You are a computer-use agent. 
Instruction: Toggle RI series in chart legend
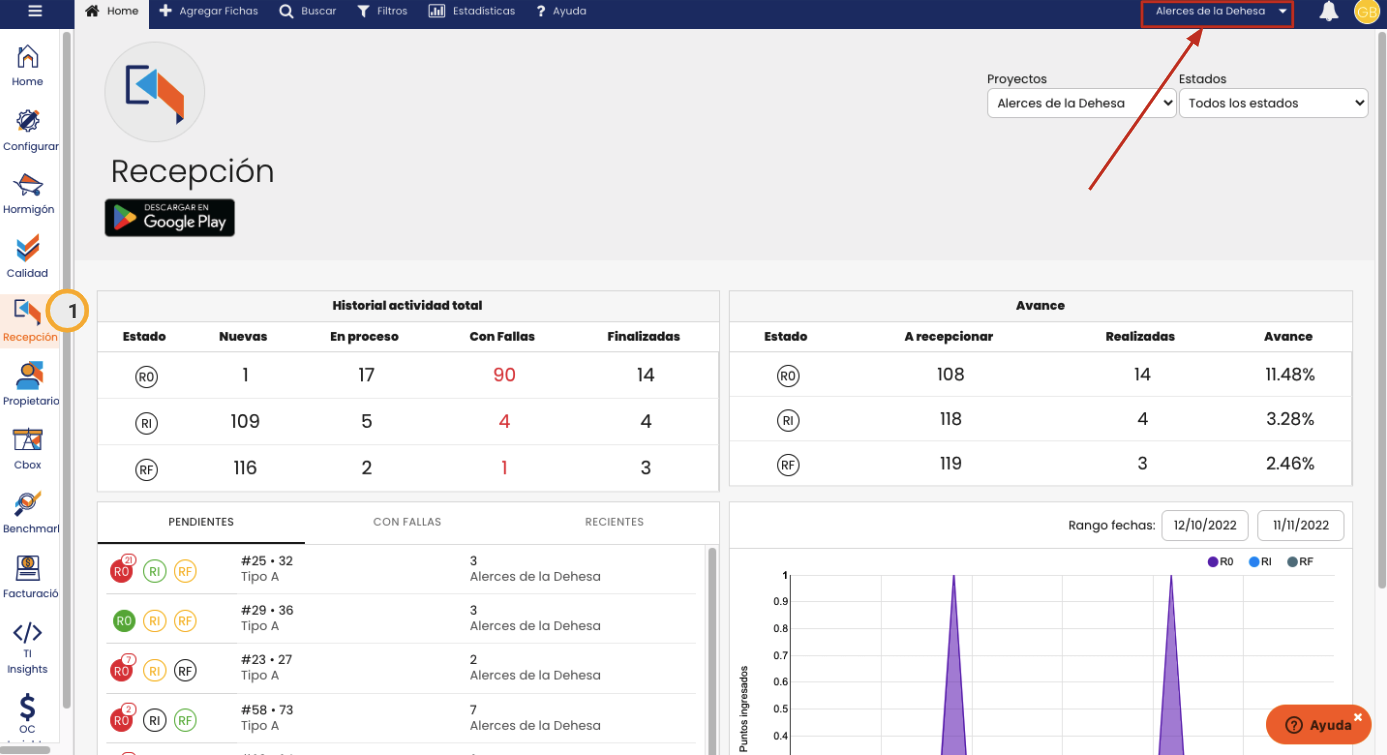coord(1260,562)
